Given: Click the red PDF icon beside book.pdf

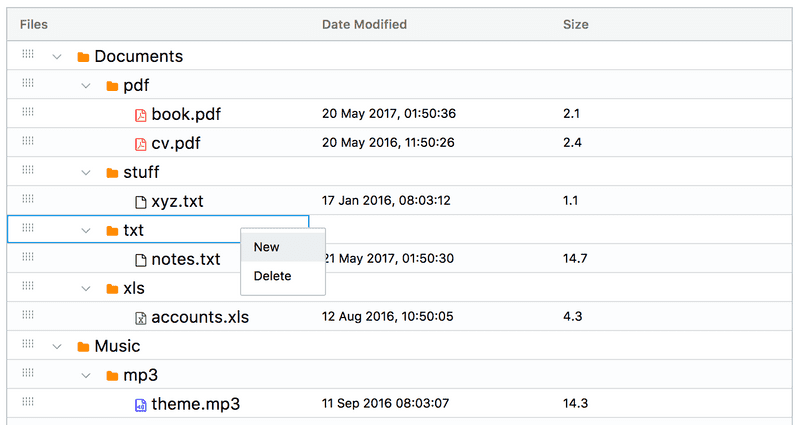Looking at the screenshot, I should tap(140, 115).
